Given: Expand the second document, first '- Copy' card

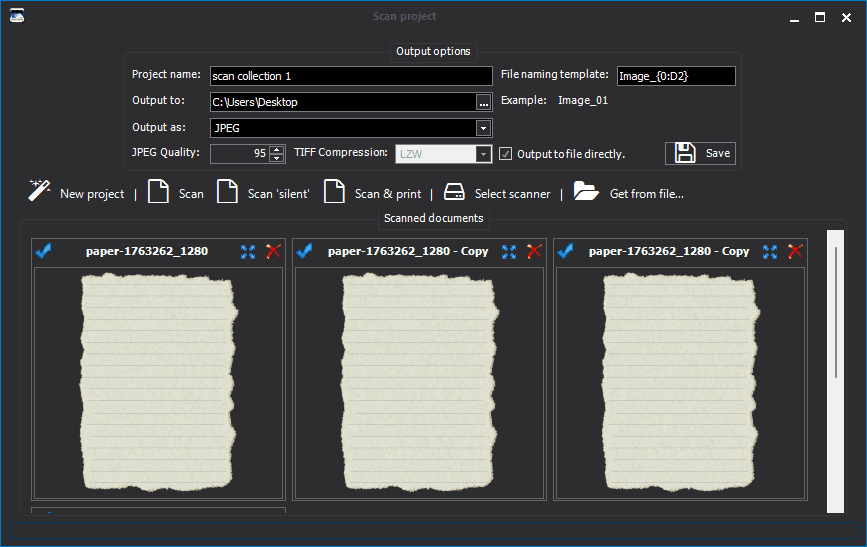Looking at the screenshot, I should coord(509,252).
